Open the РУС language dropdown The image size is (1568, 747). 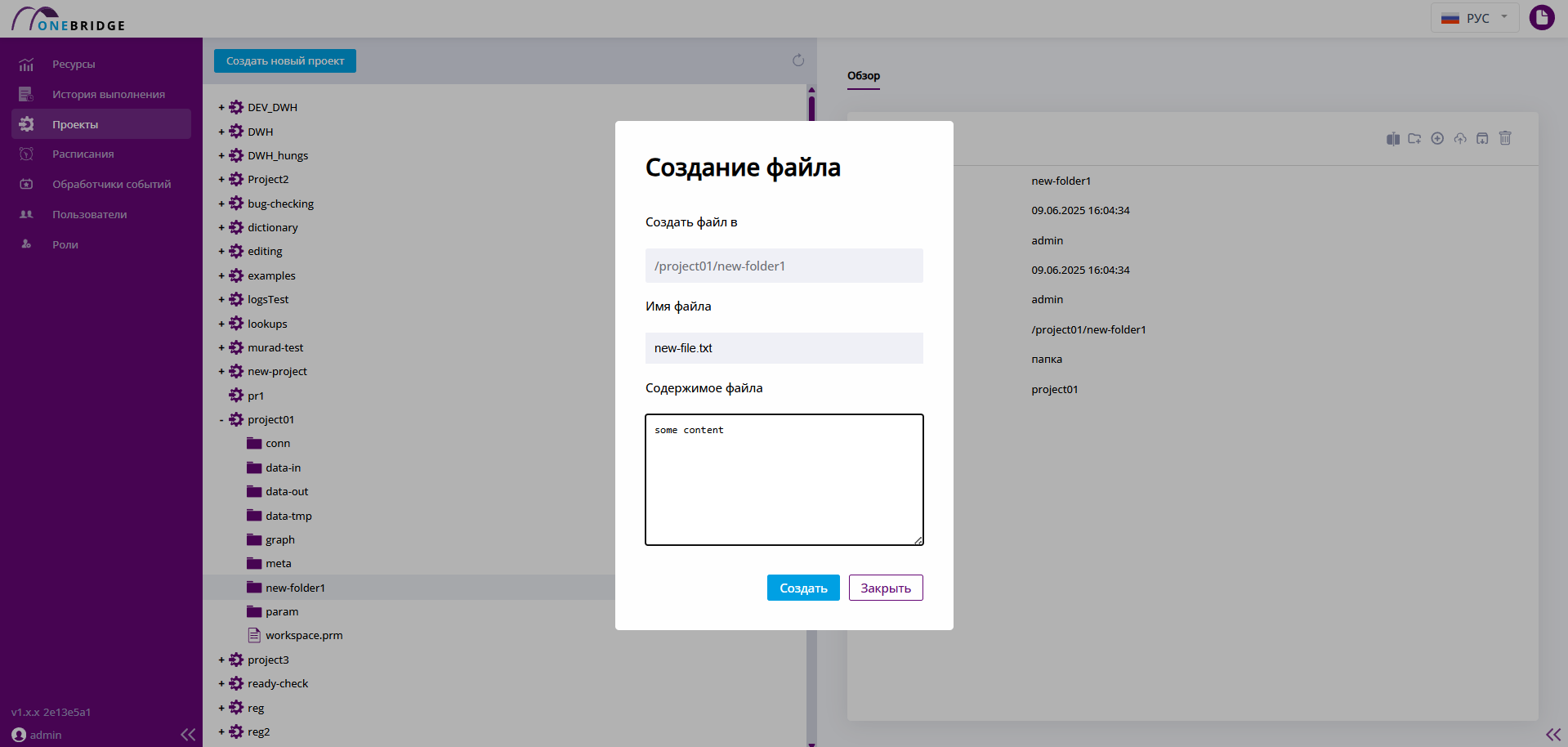coord(1475,18)
